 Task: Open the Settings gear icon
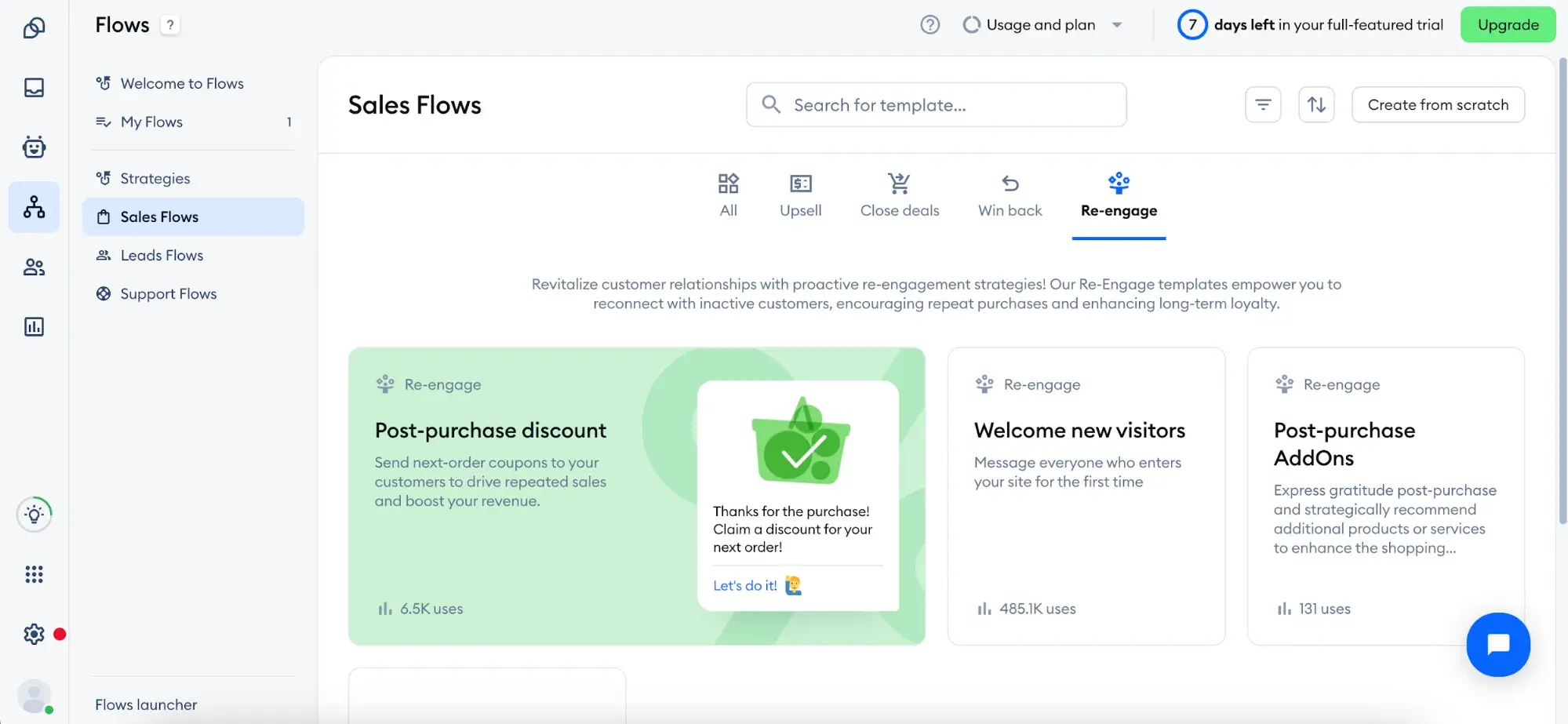pos(34,634)
